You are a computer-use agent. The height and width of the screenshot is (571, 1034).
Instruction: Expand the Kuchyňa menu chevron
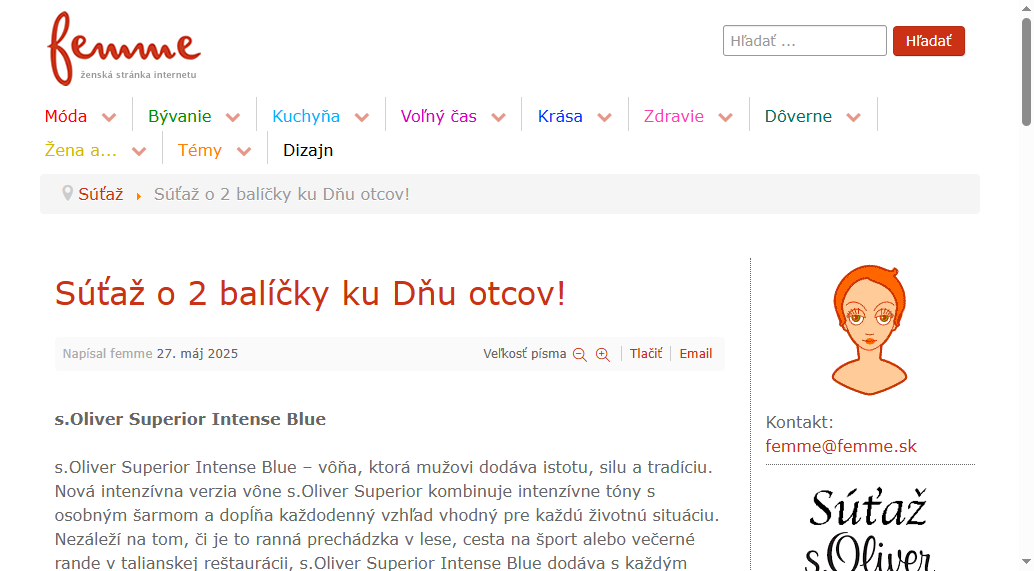(x=361, y=117)
